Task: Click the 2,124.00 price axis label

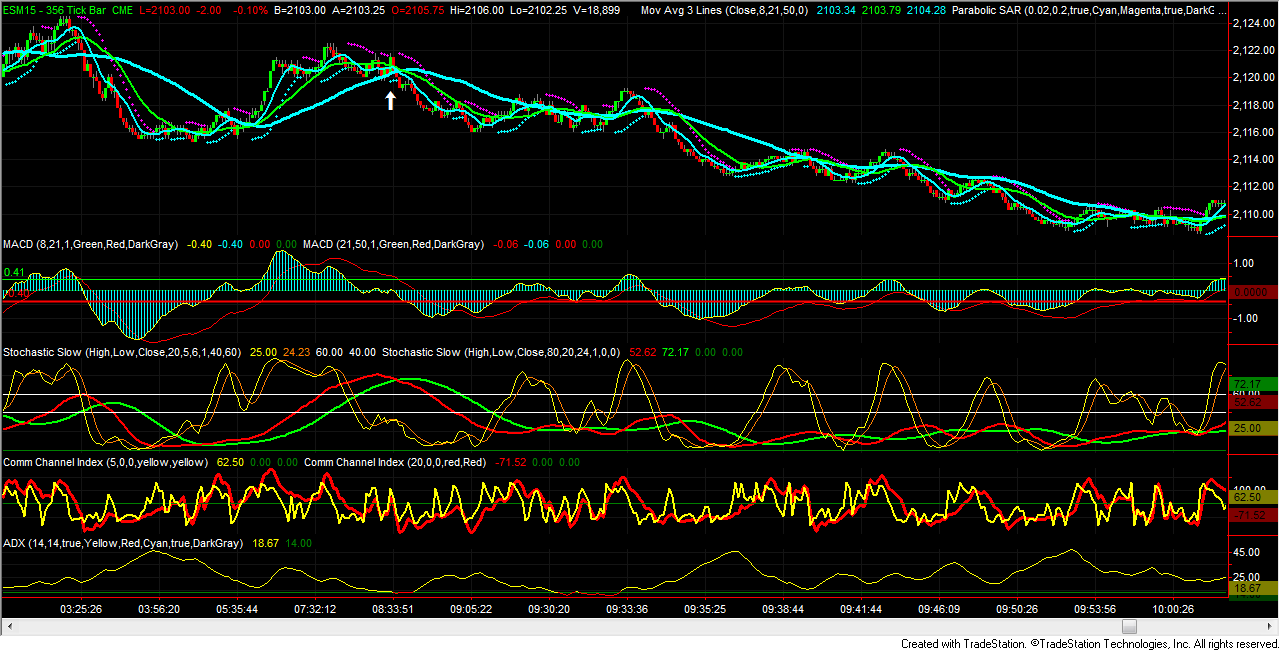Action: click(x=1252, y=23)
